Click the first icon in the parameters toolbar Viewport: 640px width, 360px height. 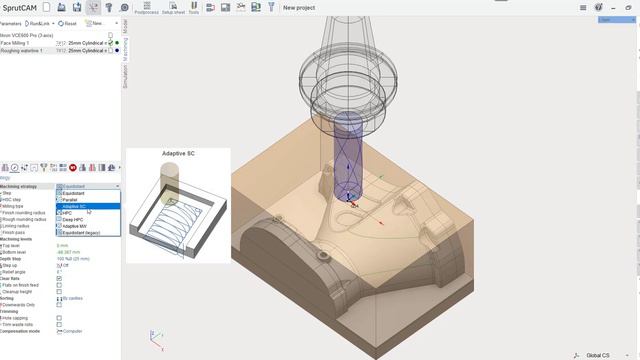click(5, 167)
